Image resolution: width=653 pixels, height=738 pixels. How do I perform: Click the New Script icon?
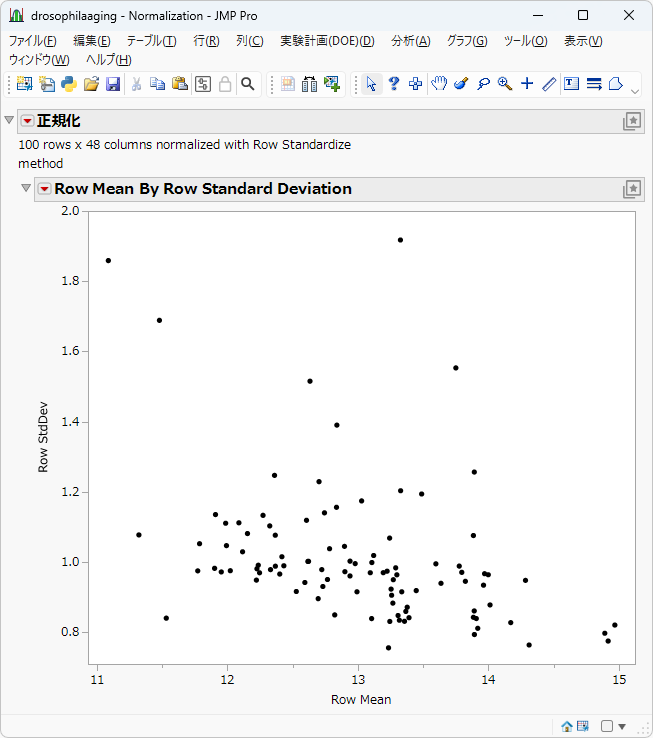pos(47,84)
